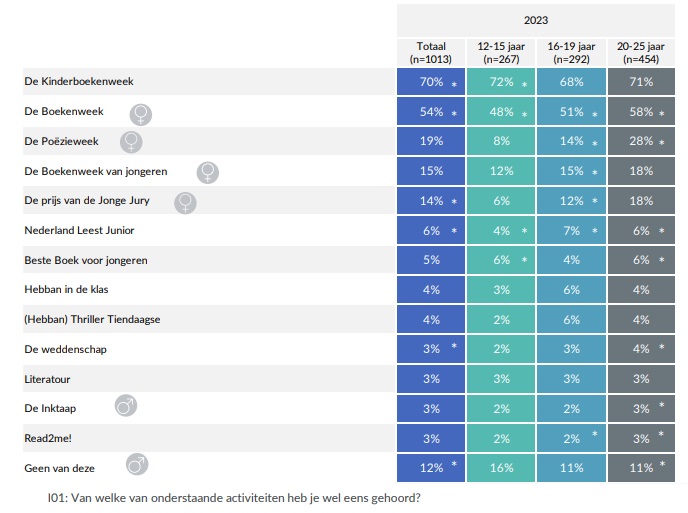688x513 pixels.
Task: Select the 12-15 jaar column header
Action: (x=500, y=52)
